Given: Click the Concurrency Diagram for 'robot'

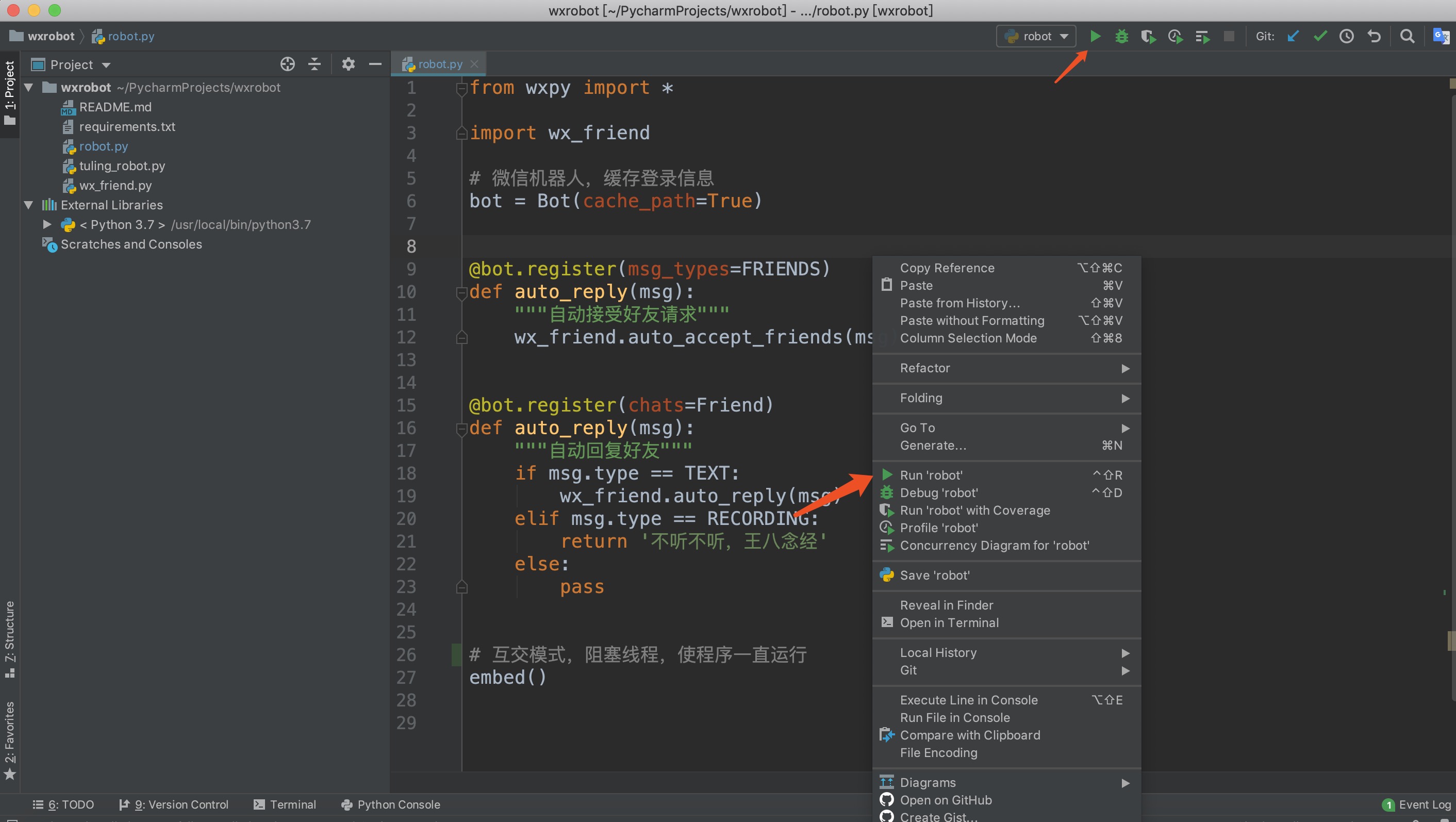Looking at the screenshot, I should [x=995, y=545].
